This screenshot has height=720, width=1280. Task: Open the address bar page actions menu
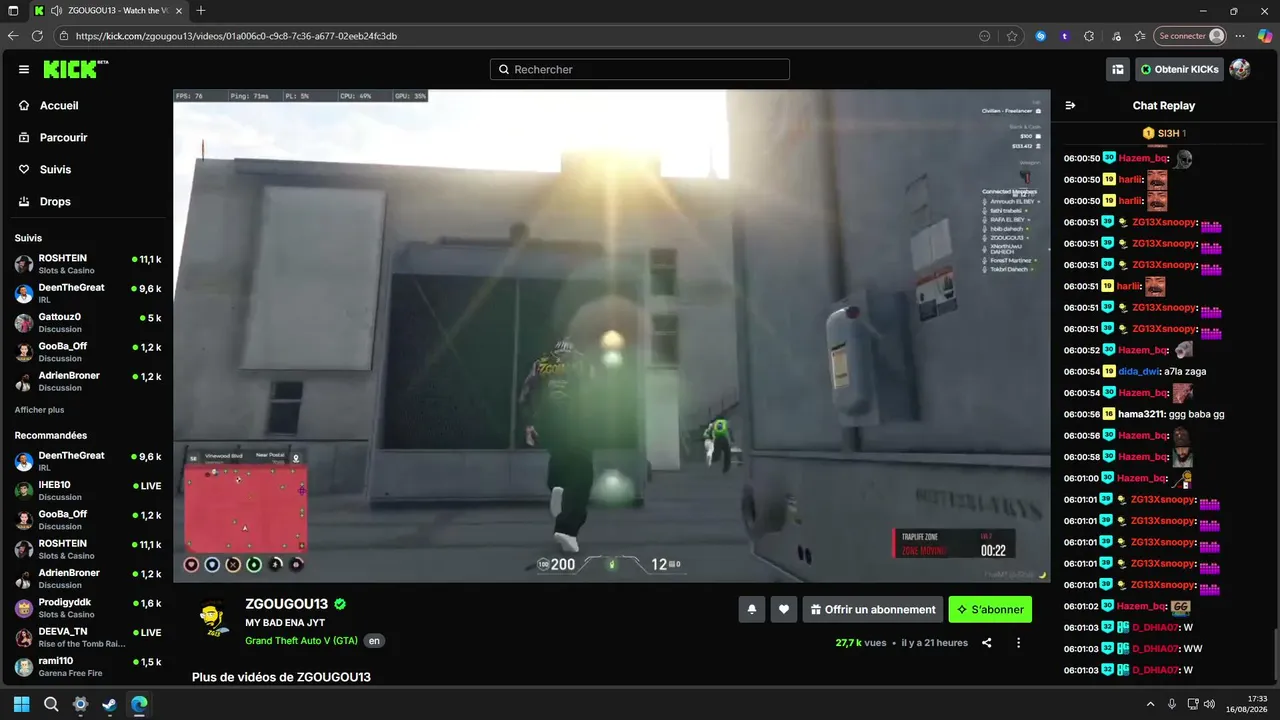[985, 36]
